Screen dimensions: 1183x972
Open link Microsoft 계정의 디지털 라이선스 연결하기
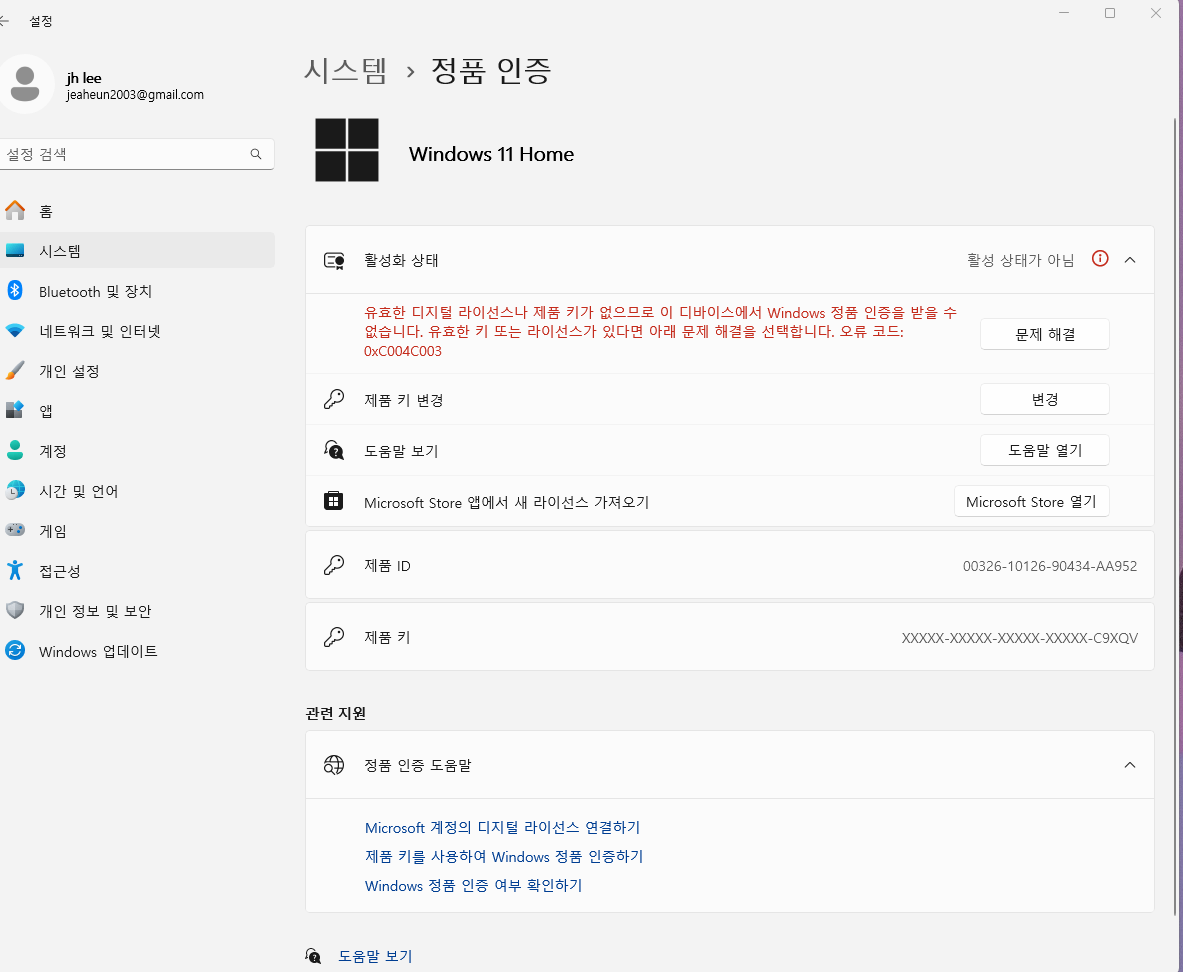coord(502,827)
